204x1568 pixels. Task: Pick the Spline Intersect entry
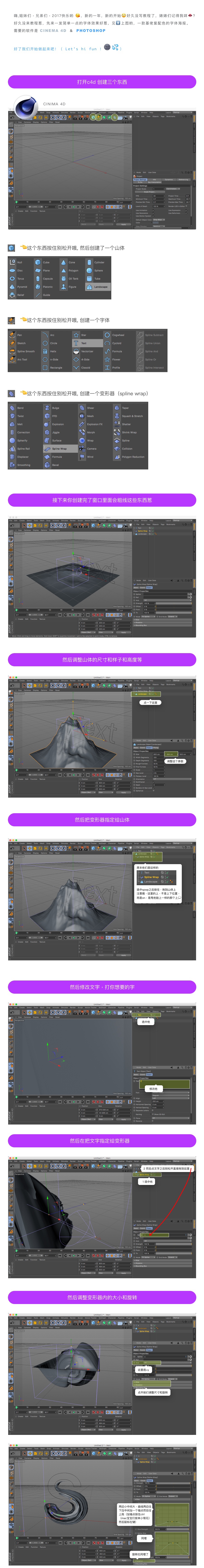tap(155, 368)
